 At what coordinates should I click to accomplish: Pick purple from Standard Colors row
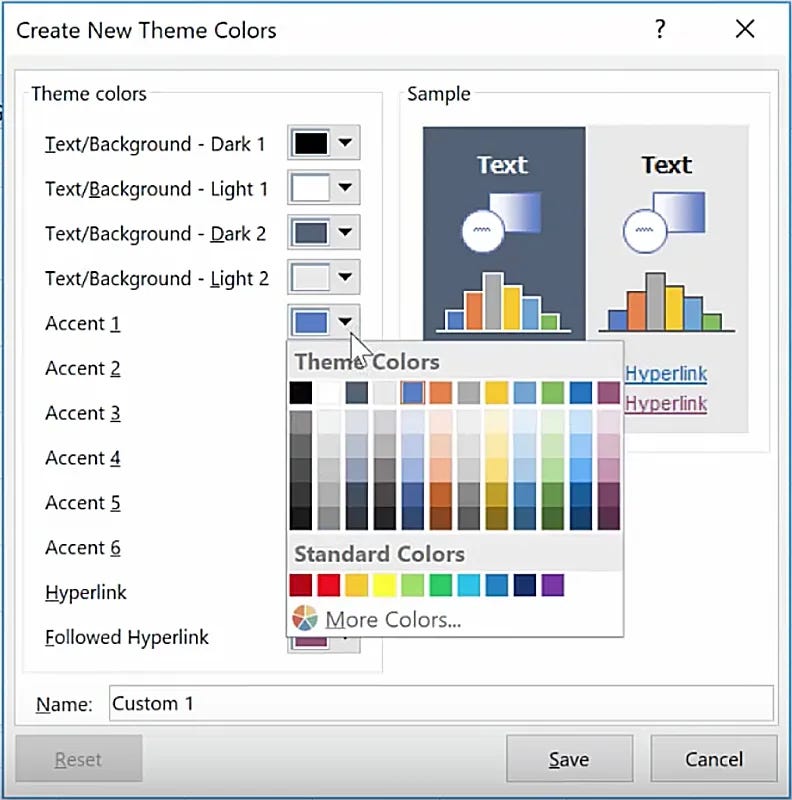coord(552,585)
